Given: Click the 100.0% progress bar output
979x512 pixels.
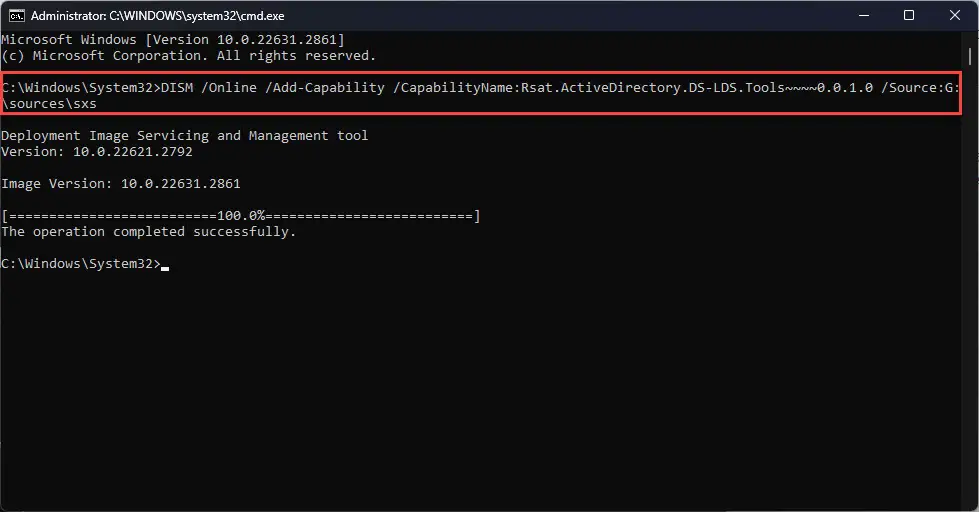Looking at the screenshot, I should [241, 216].
